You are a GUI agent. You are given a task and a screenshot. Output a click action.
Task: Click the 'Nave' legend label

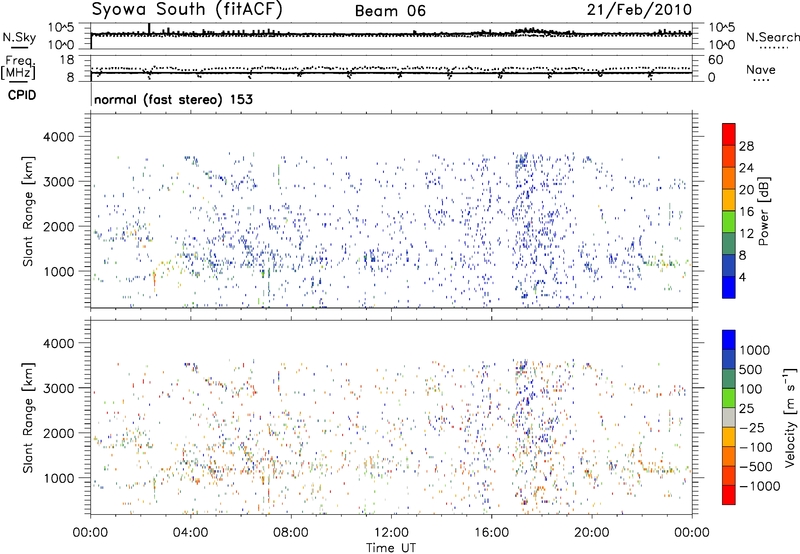point(761,69)
